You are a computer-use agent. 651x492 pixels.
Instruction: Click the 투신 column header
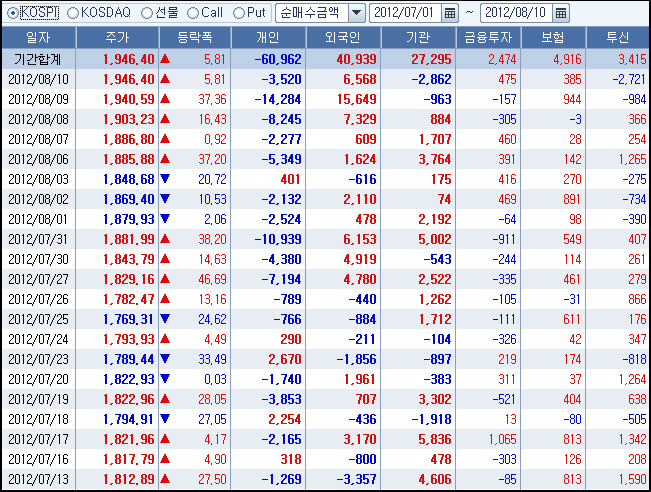(618, 38)
